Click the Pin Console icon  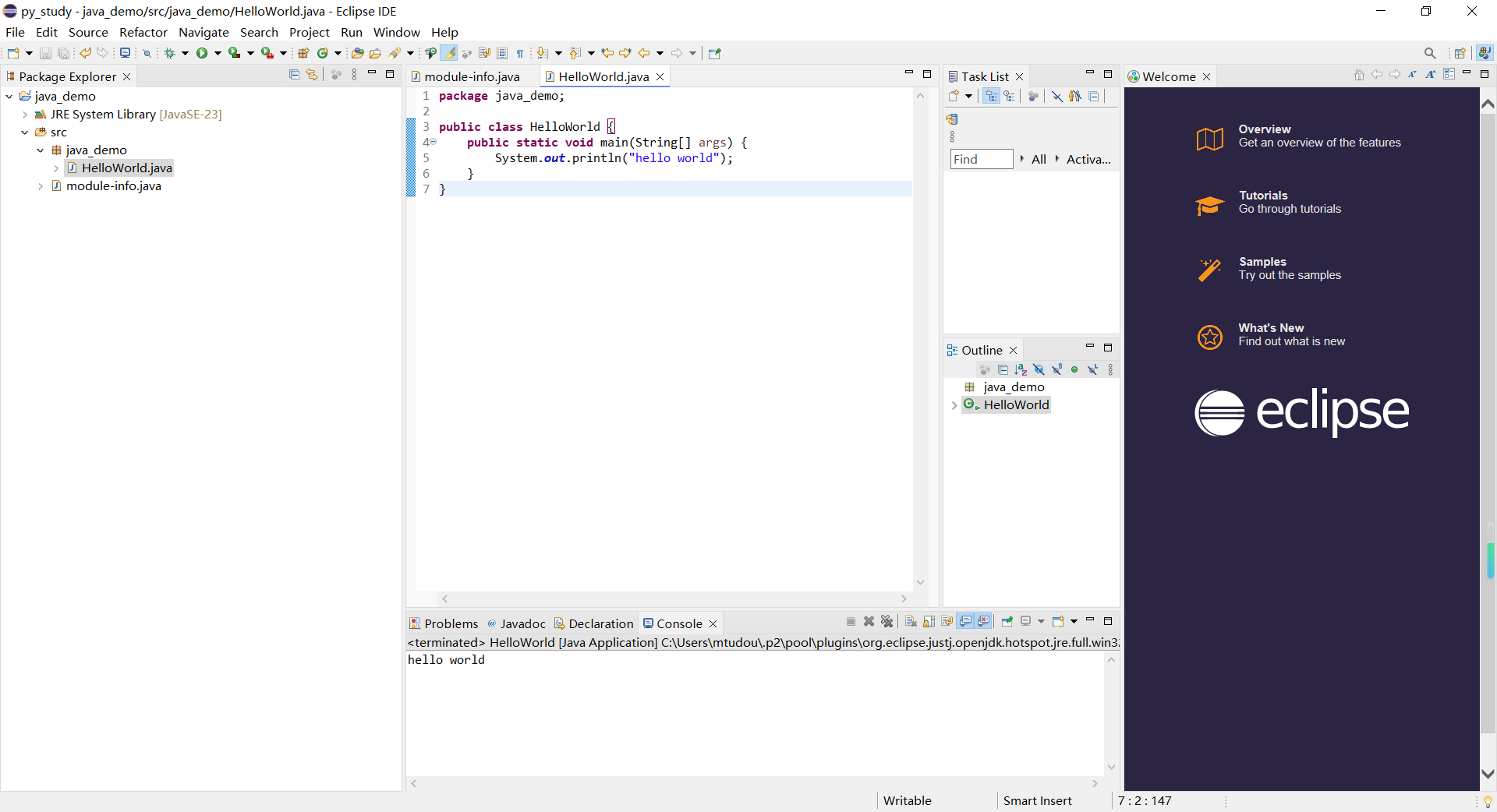(x=1007, y=621)
